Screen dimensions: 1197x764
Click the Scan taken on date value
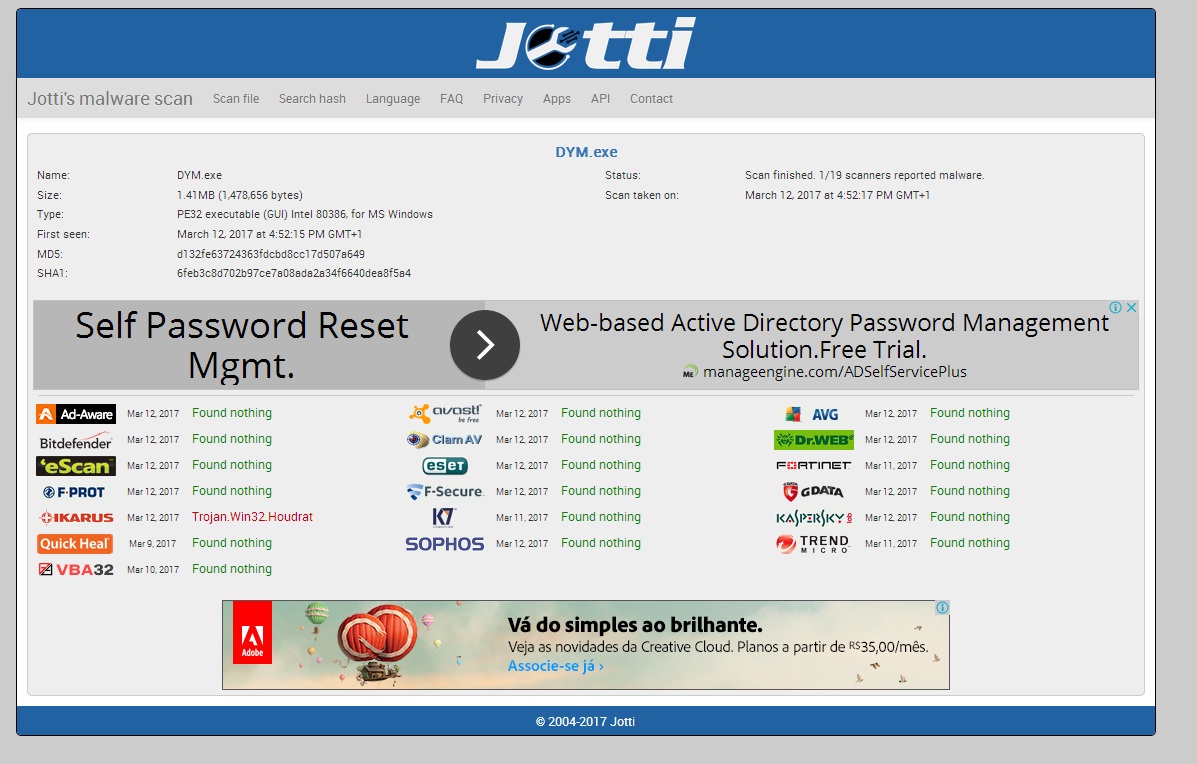[x=837, y=195]
